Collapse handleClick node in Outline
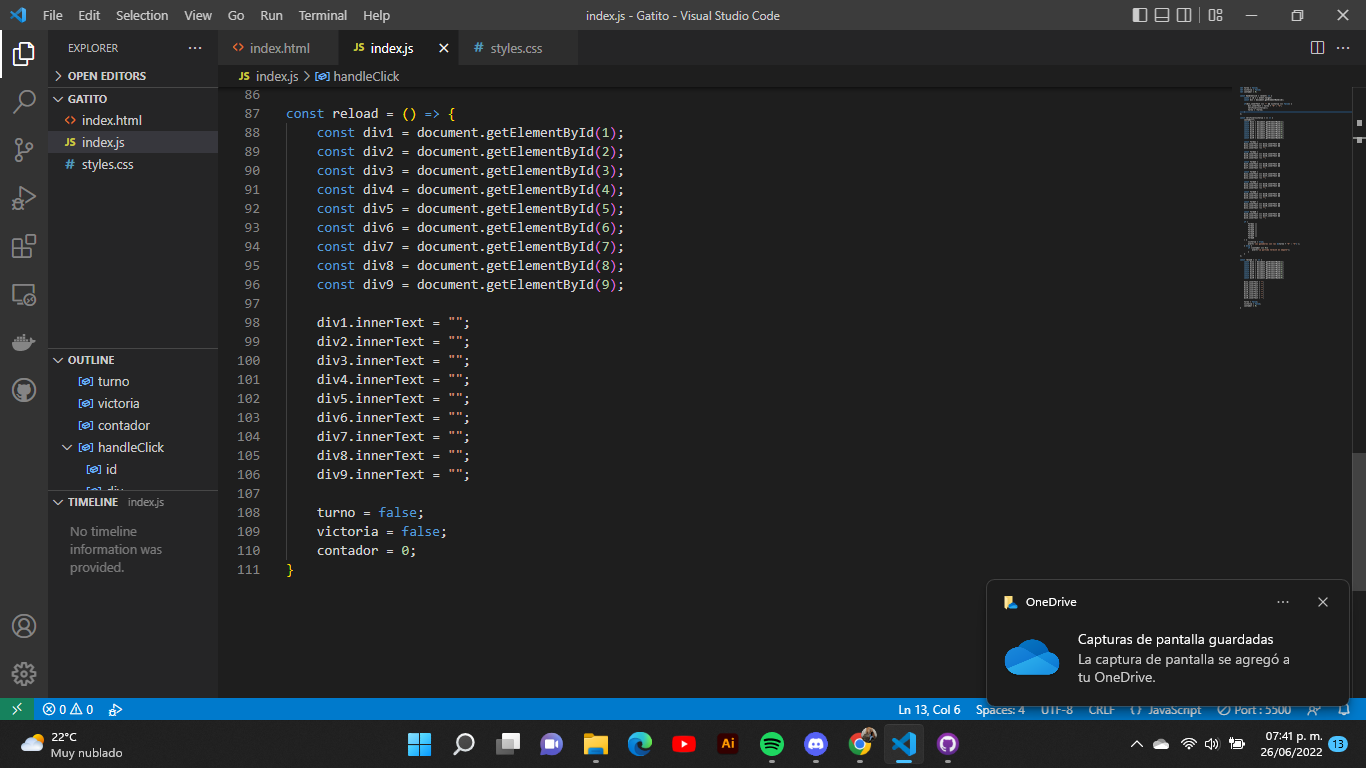The height and width of the screenshot is (768, 1366). pos(67,447)
